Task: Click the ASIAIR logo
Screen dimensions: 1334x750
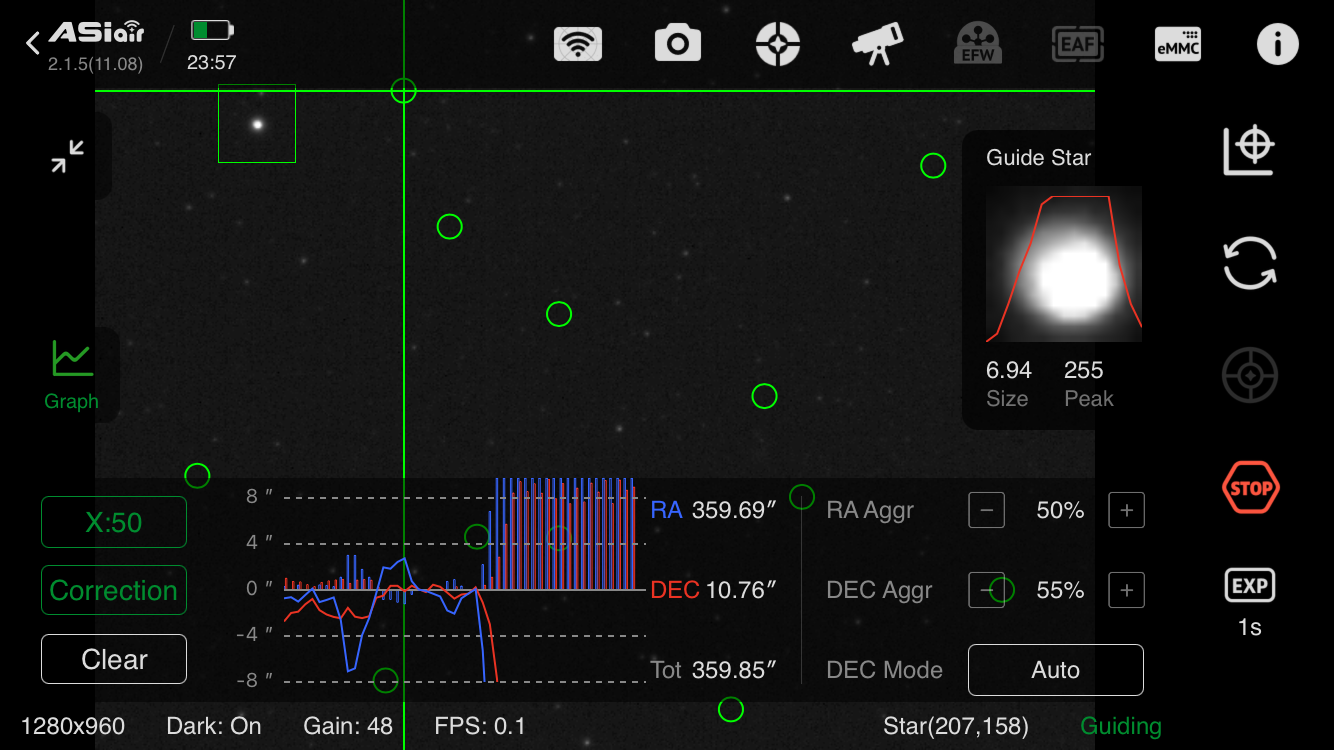Action: (x=97, y=33)
